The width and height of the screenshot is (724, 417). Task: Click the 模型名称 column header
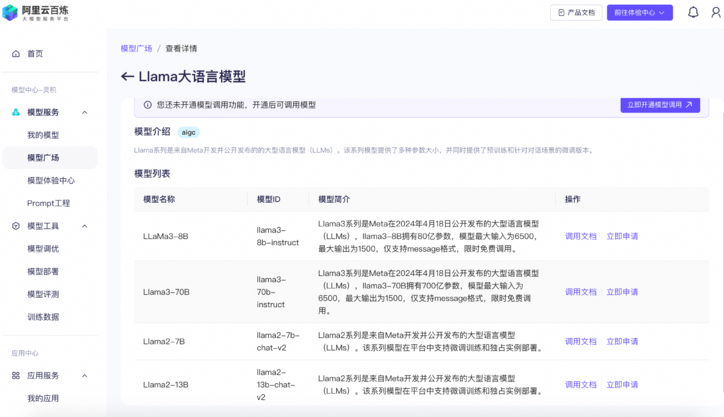[x=159, y=199]
